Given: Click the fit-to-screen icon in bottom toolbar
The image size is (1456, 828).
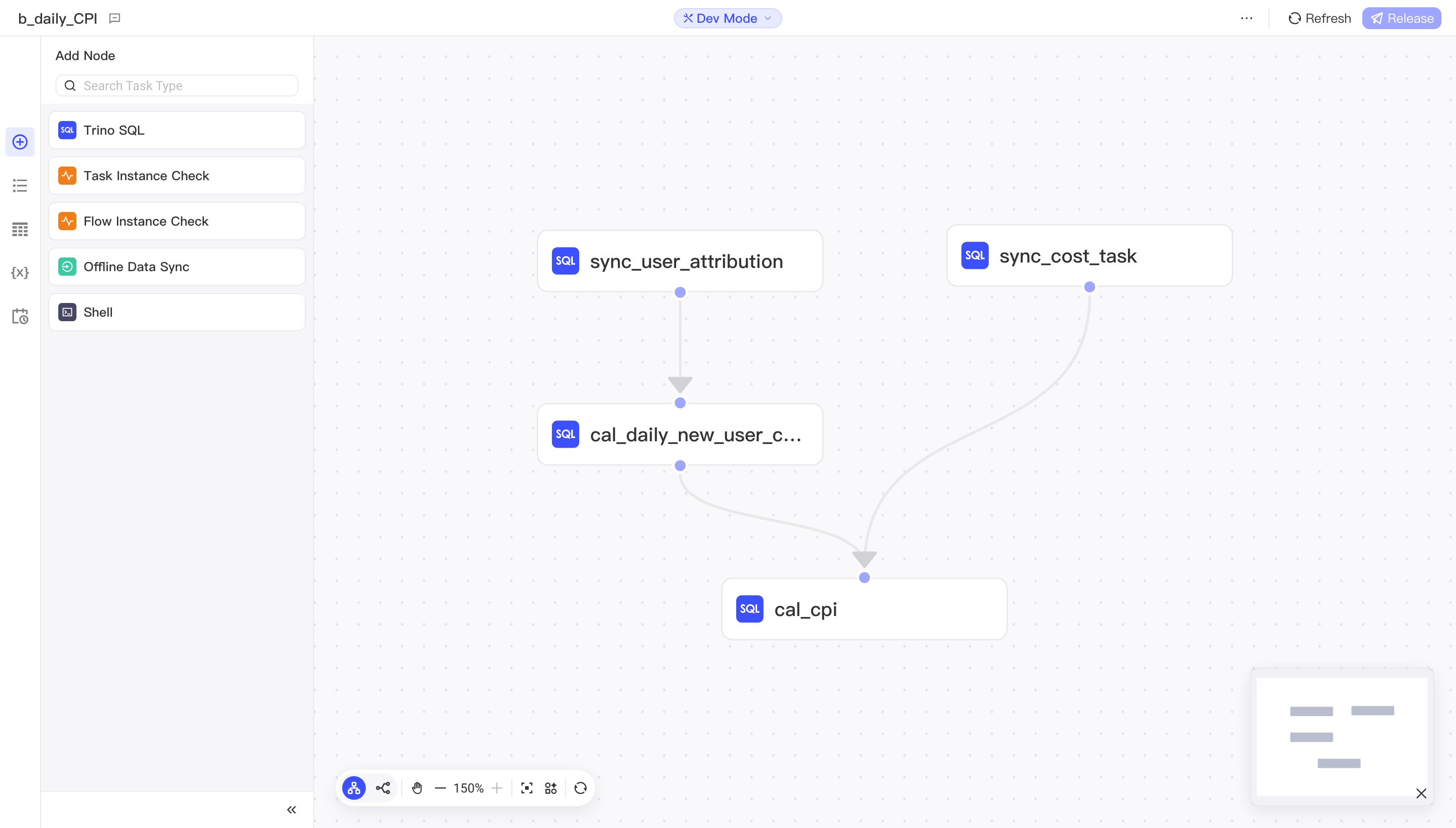Looking at the screenshot, I should coord(527,788).
